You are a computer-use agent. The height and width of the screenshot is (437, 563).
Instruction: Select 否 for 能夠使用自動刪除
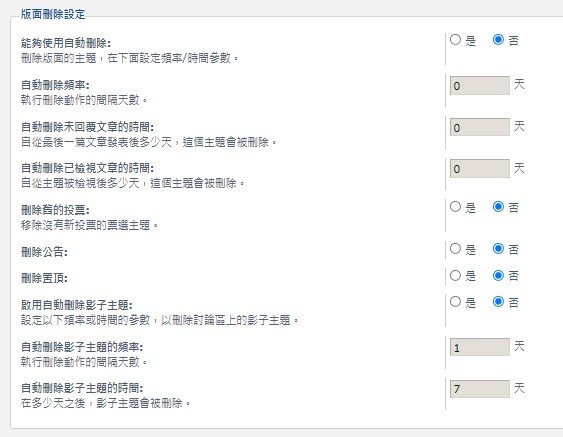pos(498,39)
